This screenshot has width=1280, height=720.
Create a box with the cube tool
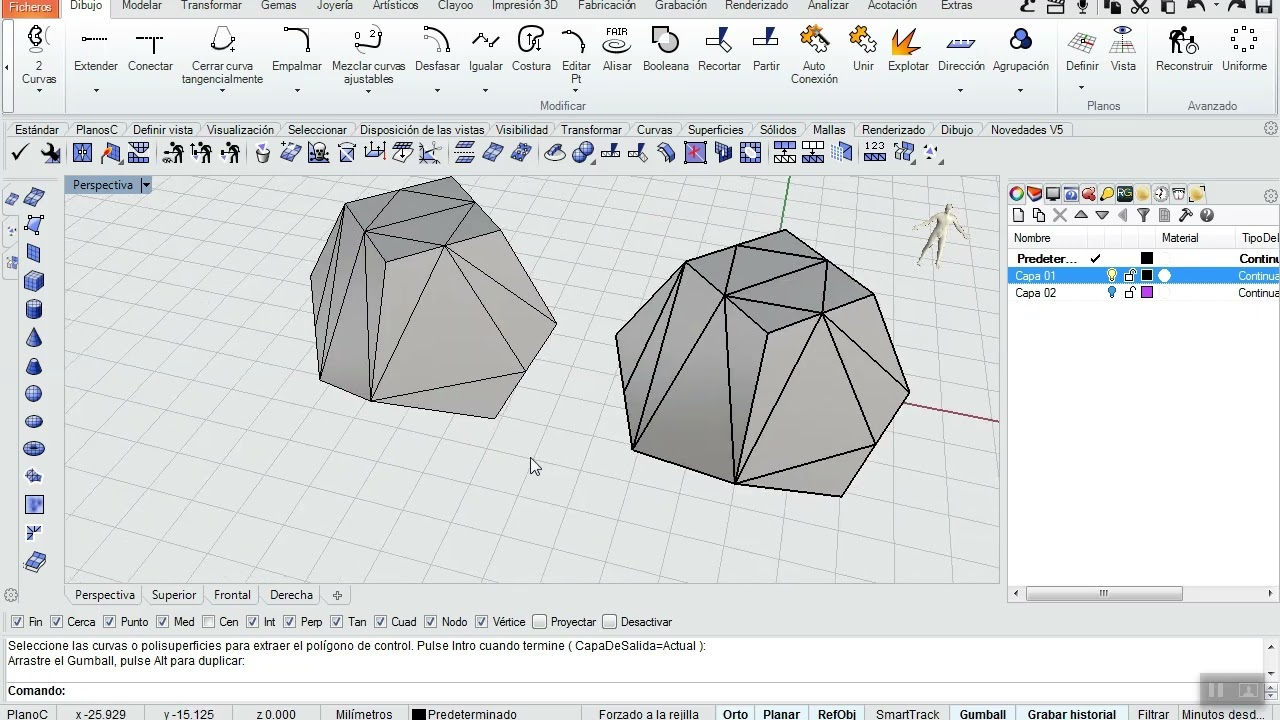pos(34,281)
